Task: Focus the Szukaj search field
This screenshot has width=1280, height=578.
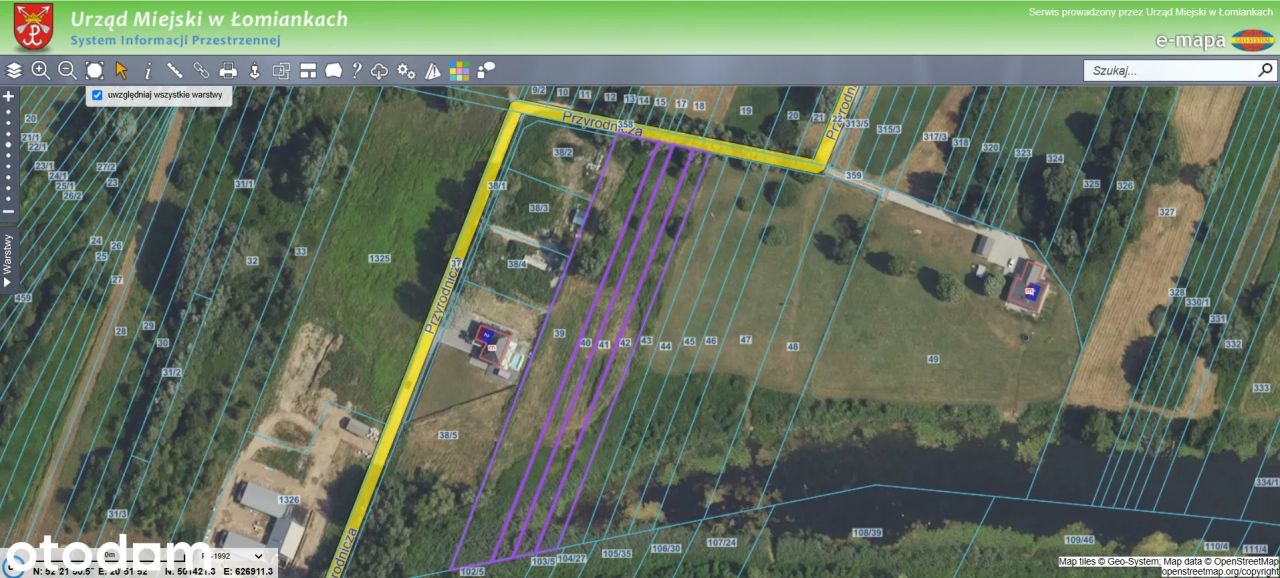Action: pyautogui.click(x=1172, y=70)
